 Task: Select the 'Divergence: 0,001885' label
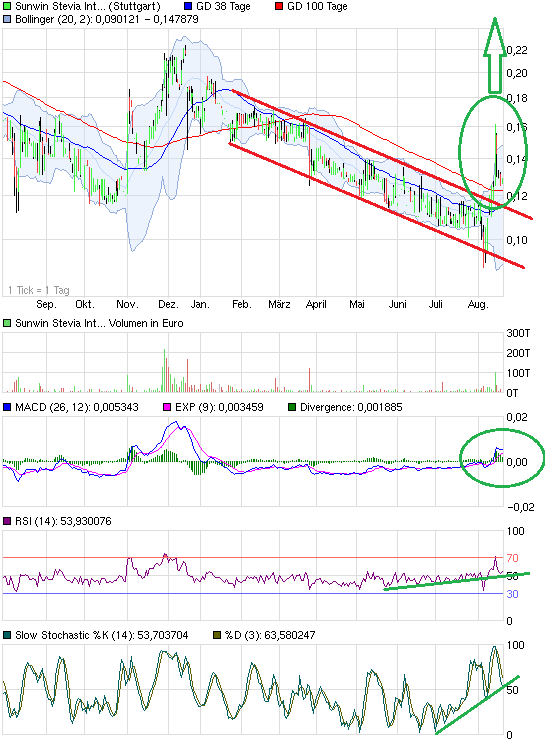351,407
